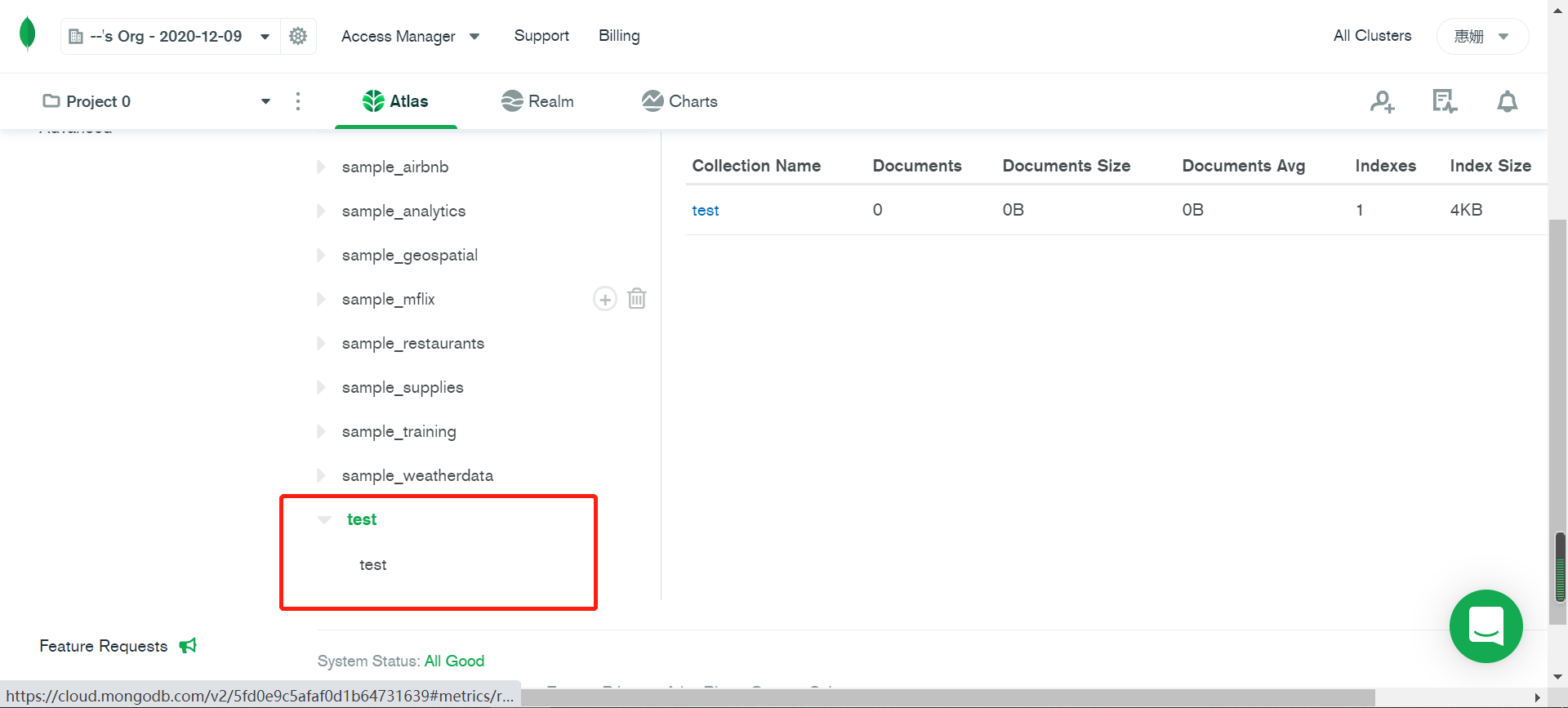Screen dimensions: 1568x708
Task: Expand the sample_analytics database
Action: coord(321,211)
